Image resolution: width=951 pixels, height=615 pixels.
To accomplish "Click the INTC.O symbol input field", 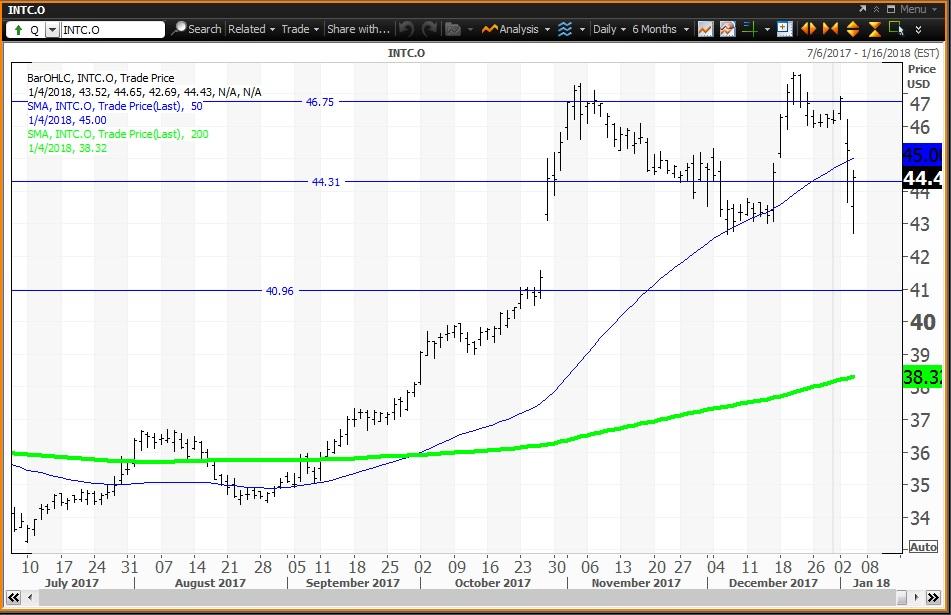I will [x=112, y=30].
